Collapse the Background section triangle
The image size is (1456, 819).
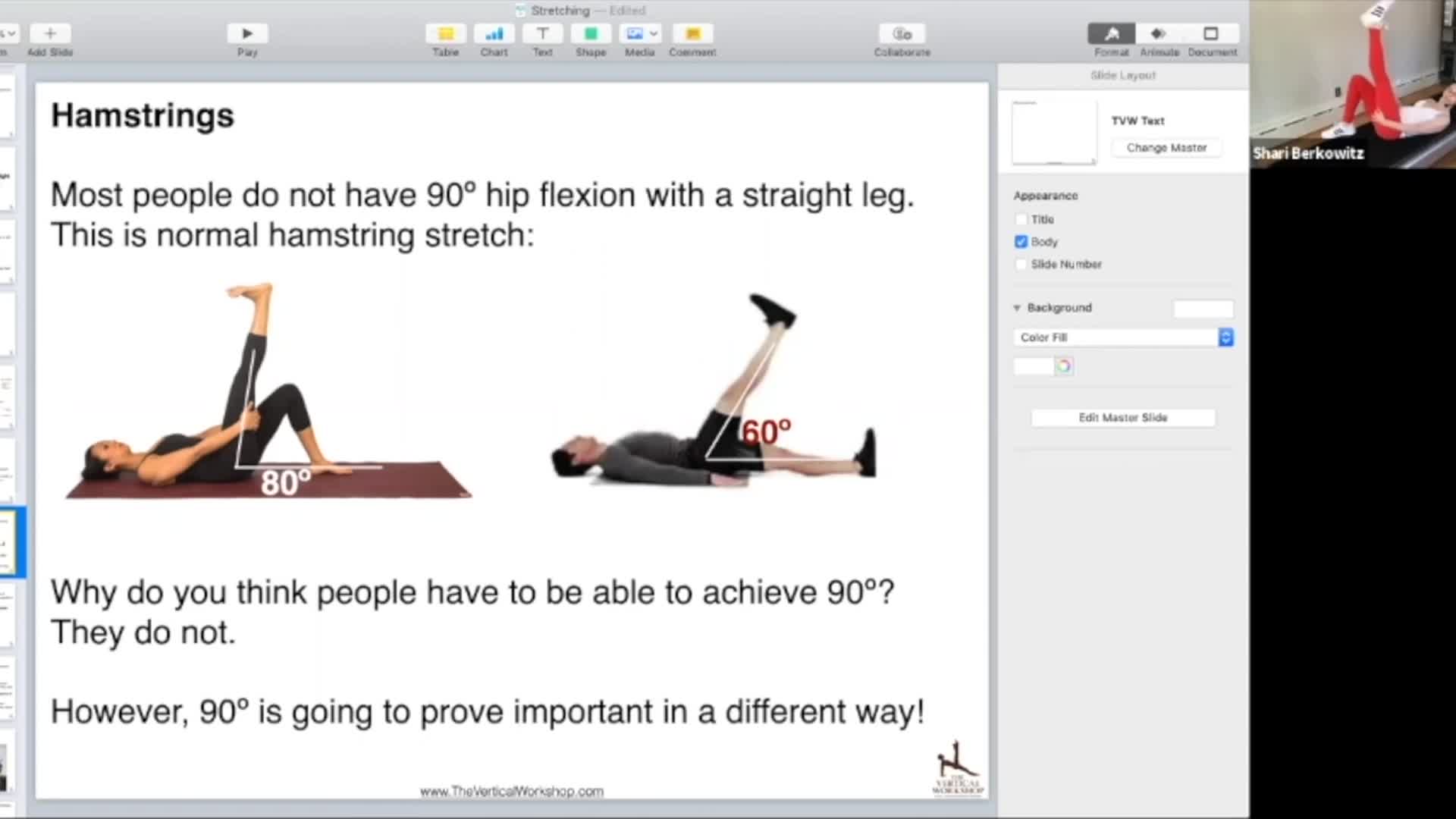coord(1017,308)
